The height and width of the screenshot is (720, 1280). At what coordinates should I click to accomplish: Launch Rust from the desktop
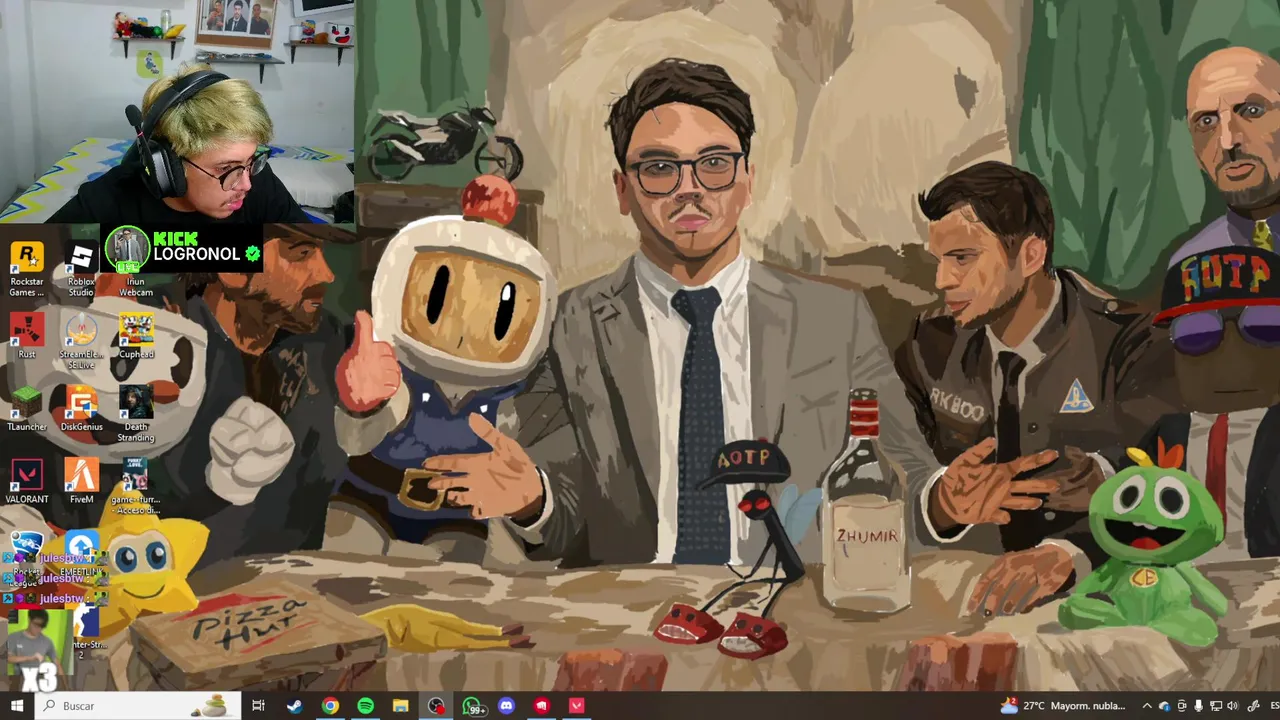(x=27, y=336)
